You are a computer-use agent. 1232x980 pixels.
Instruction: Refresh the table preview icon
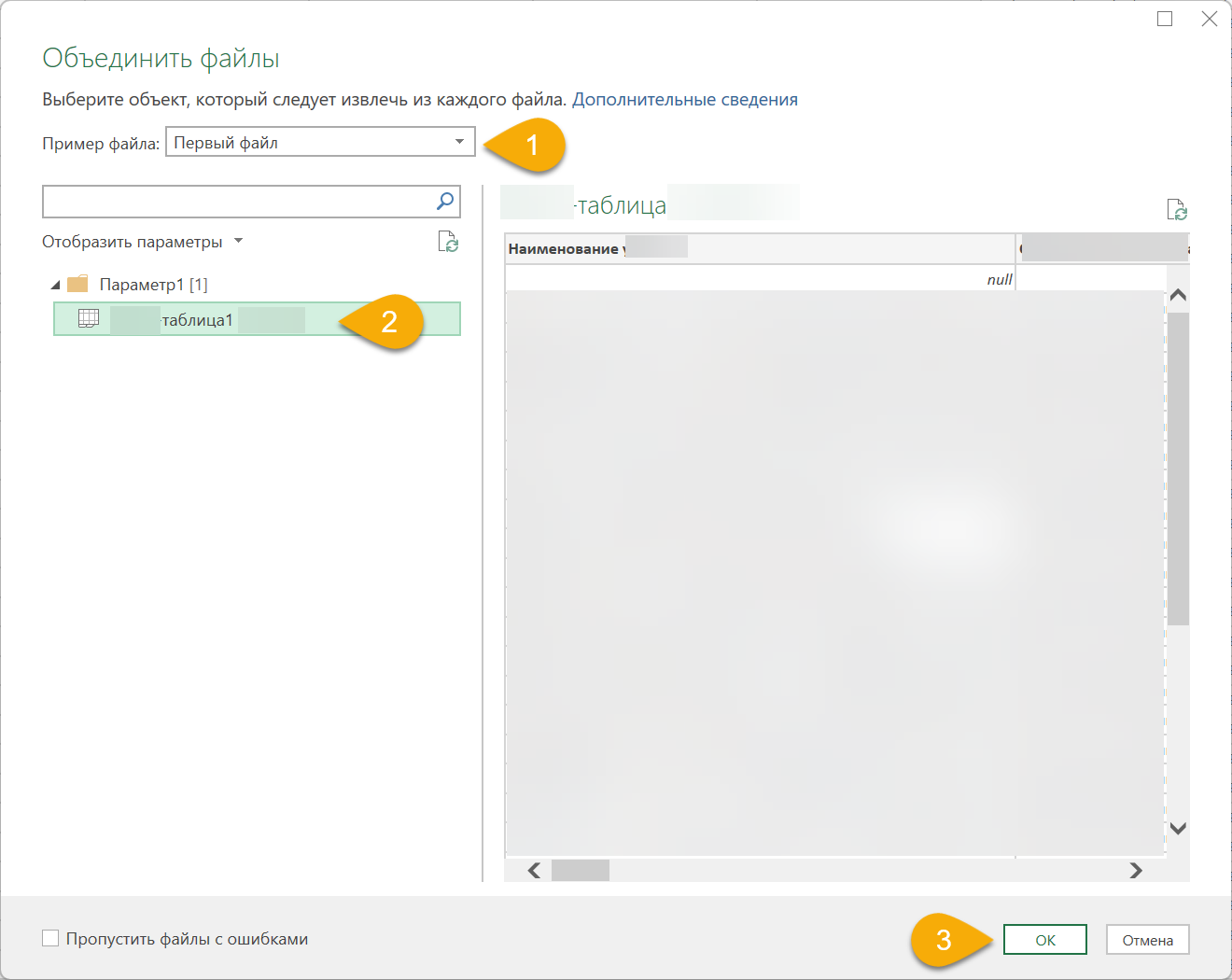(1177, 210)
